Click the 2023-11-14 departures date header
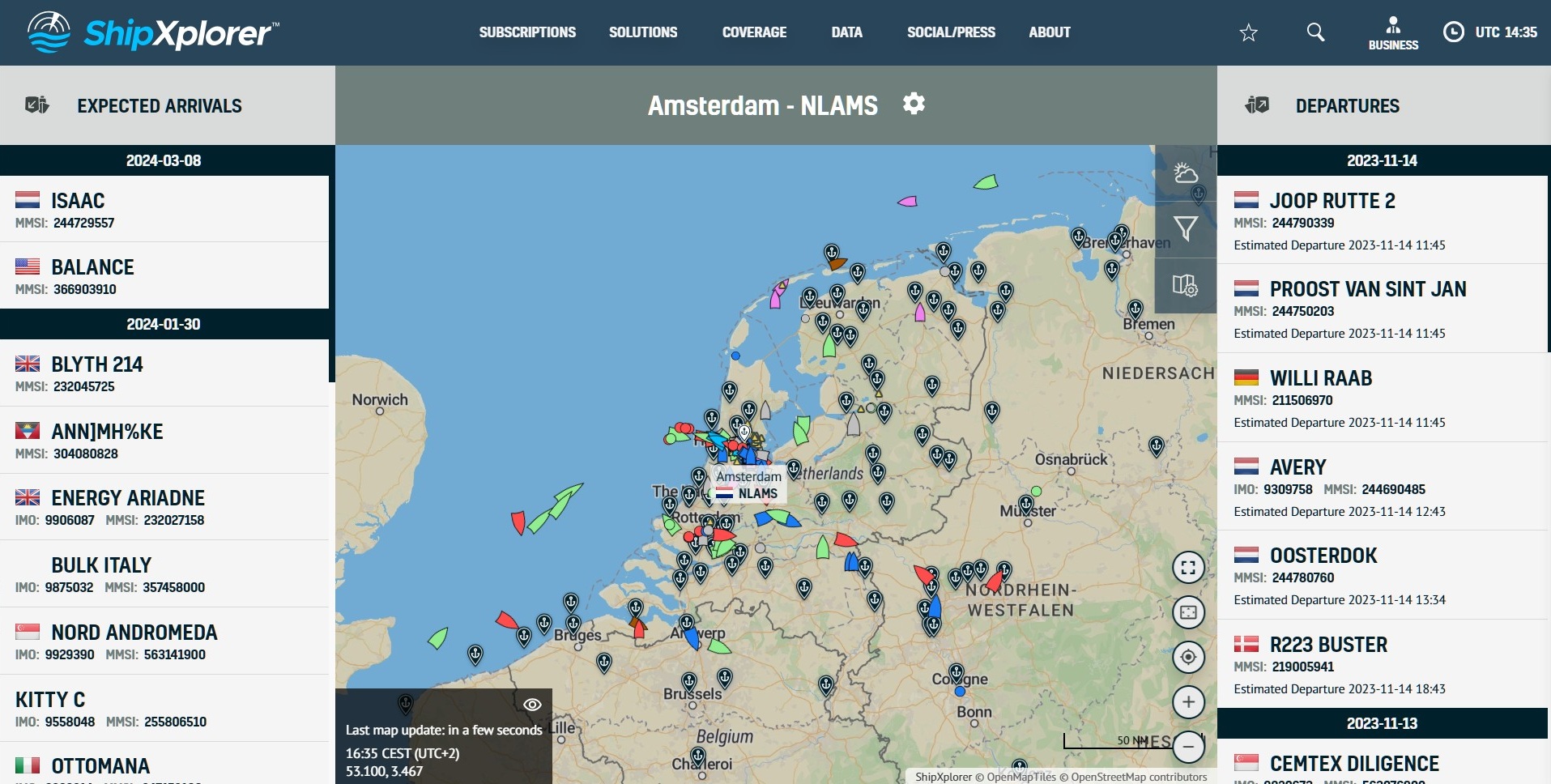The width and height of the screenshot is (1551, 784). pos(1382,160)
